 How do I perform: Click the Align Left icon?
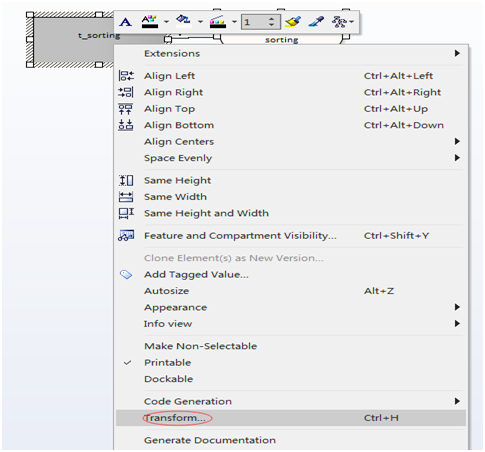pyautogui.click(x=126, y=76)
